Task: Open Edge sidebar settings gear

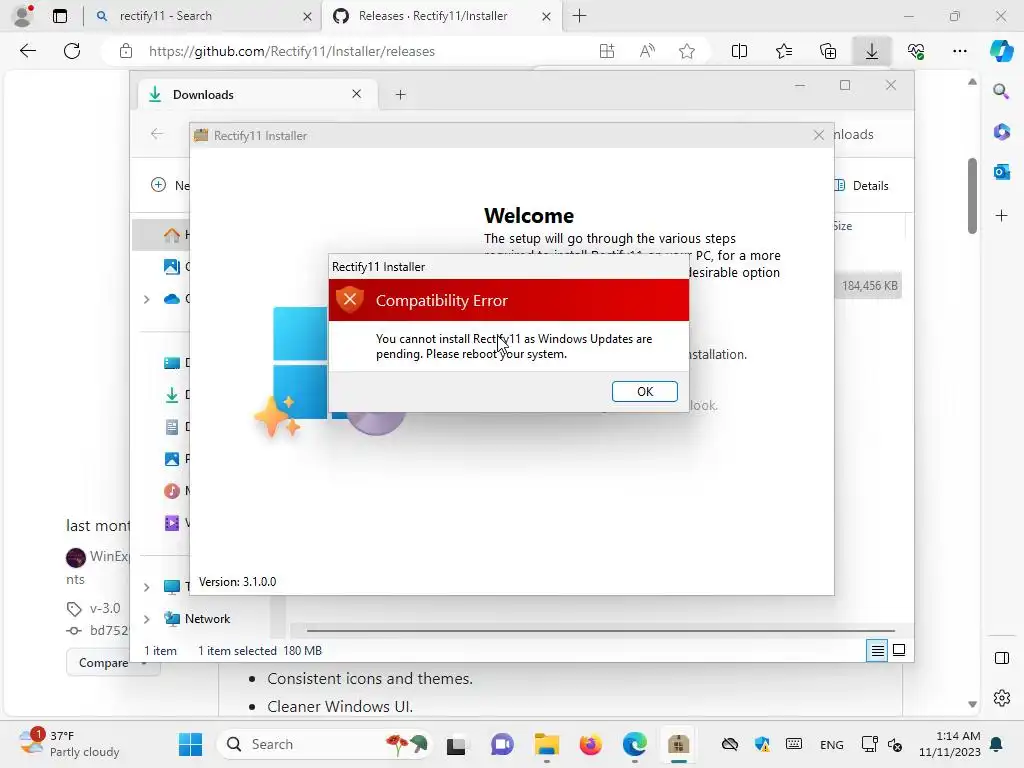Action: click(1001, 697)
